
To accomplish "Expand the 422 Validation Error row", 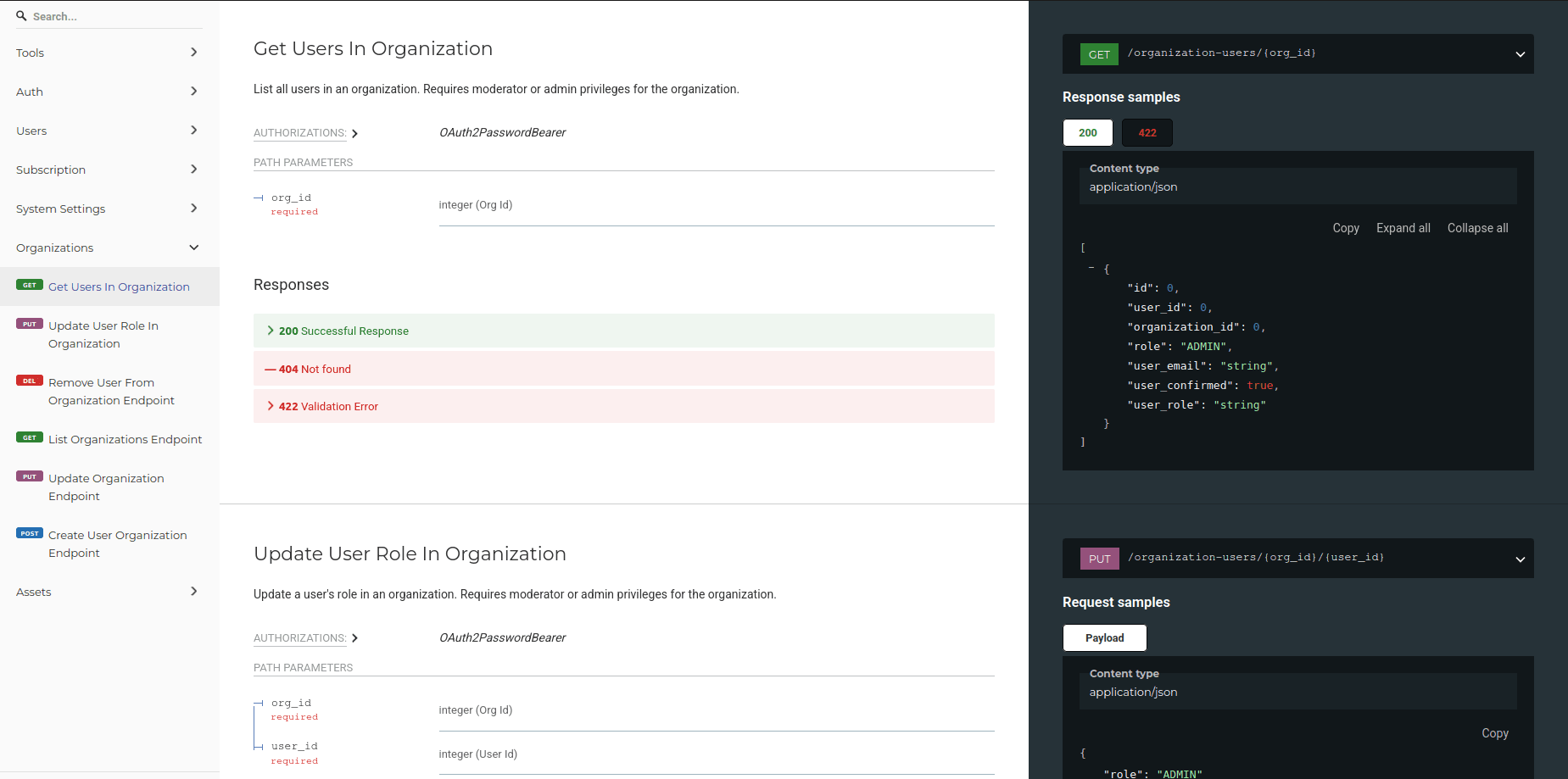I will click(x=328, y=406).
